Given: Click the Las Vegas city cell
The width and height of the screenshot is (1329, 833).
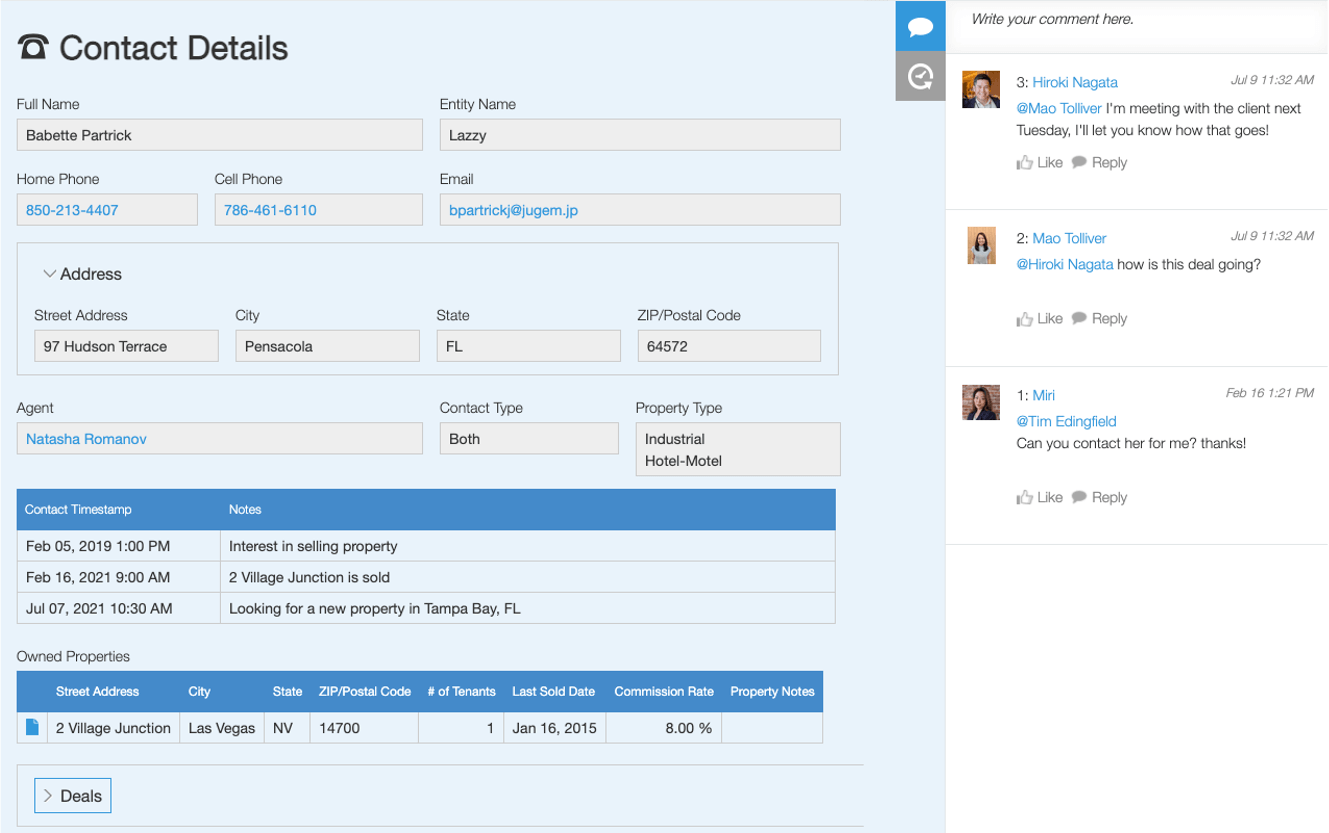Looking at the screenshot, I should coord(222,728).
